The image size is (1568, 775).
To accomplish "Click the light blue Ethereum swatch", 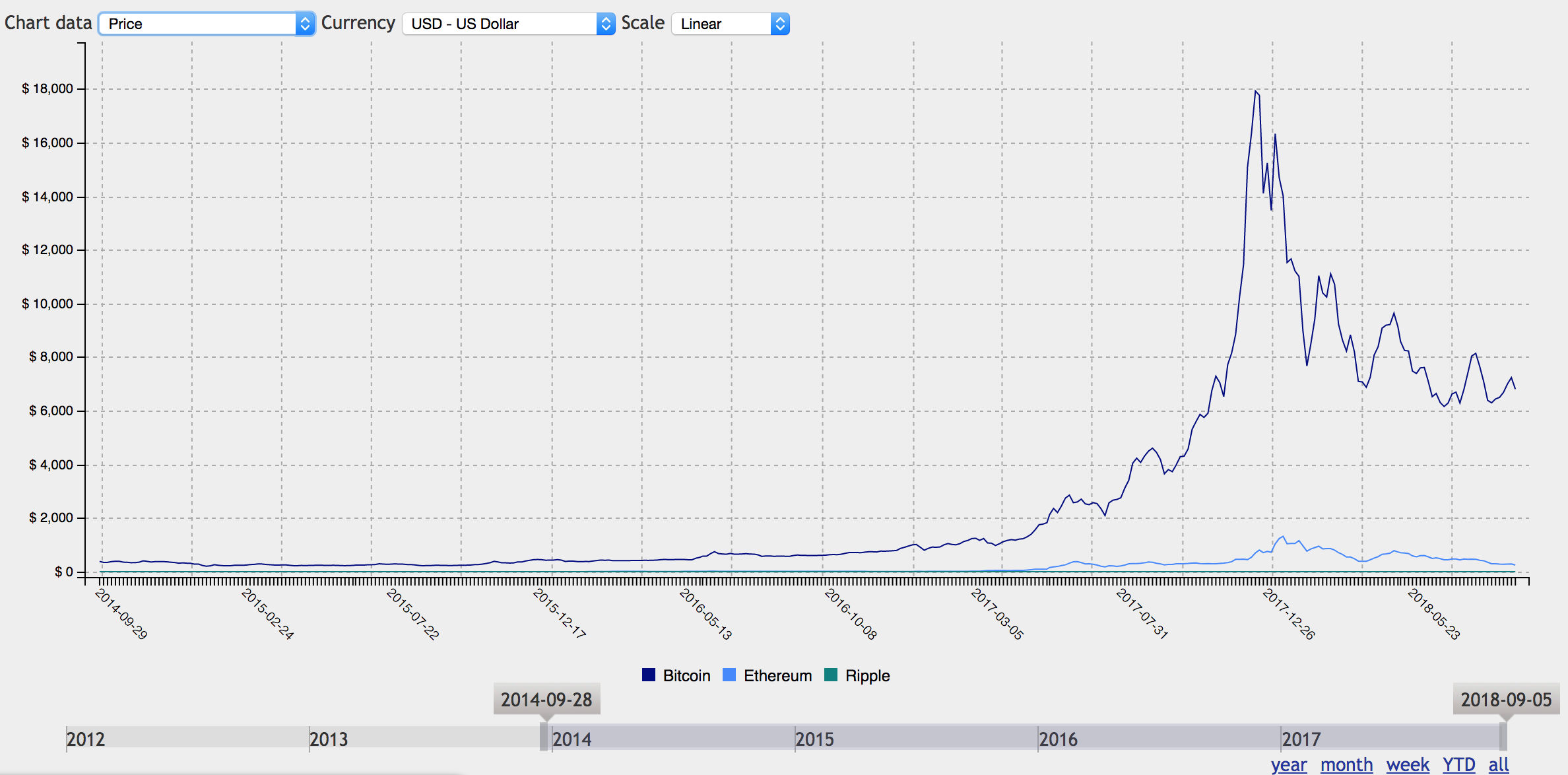I will coord(729,675).
